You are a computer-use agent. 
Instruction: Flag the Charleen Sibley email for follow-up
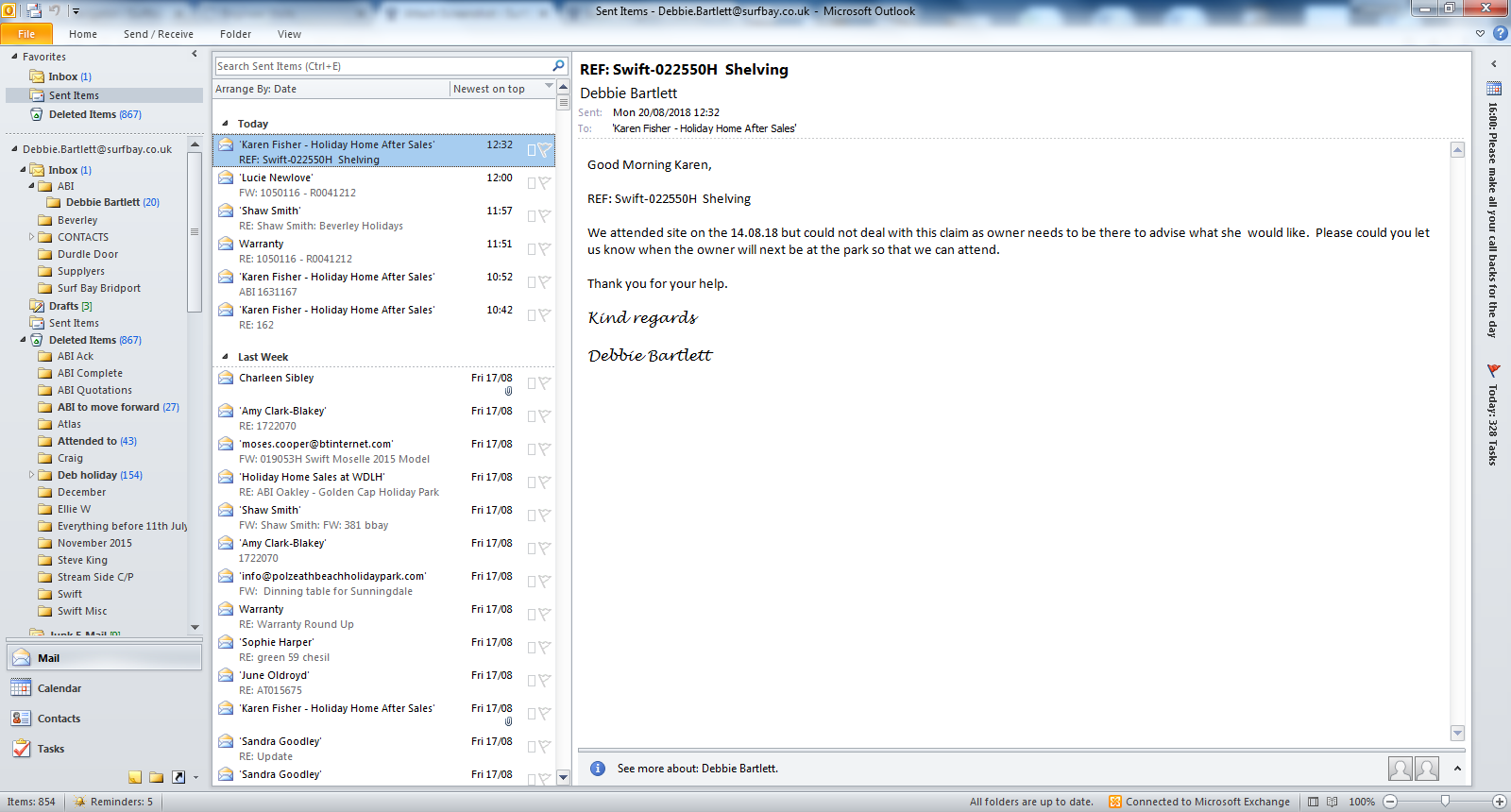(544, 383)
